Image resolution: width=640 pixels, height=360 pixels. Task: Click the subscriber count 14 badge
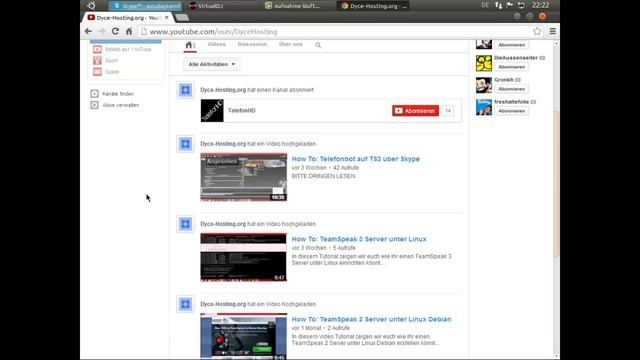[448, 111]
